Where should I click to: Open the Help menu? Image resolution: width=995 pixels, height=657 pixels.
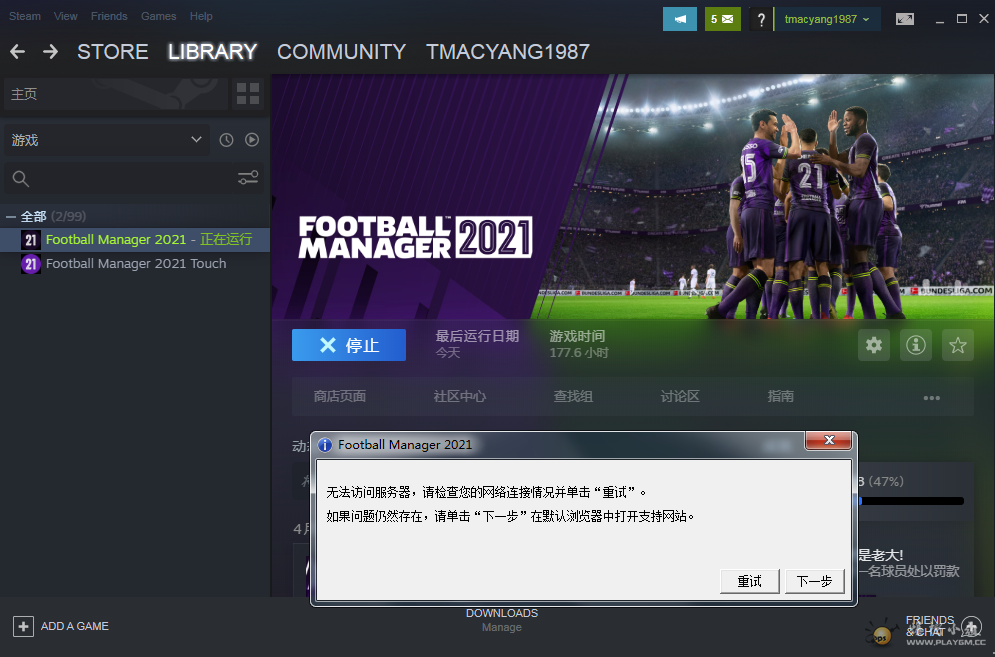coord(201,16)
